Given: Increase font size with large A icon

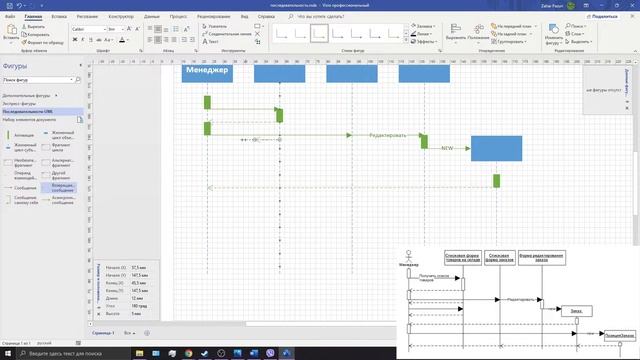Looking at the screenshot, I should click(x=129, y=29).
